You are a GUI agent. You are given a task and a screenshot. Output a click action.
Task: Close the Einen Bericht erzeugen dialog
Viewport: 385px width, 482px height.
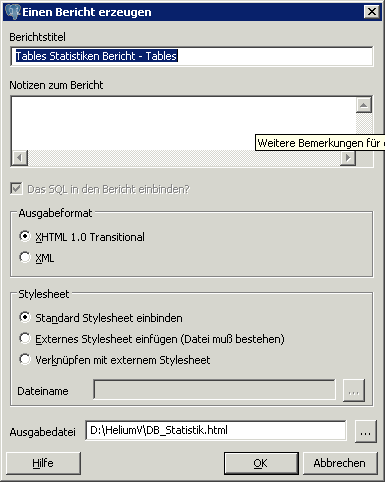pos(372,12)
